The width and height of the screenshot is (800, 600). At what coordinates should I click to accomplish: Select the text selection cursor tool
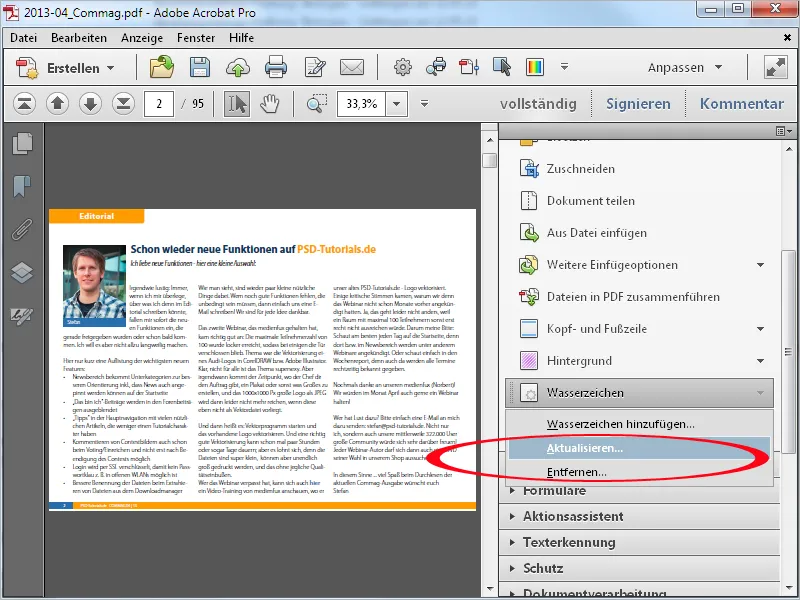click(237, 104)
